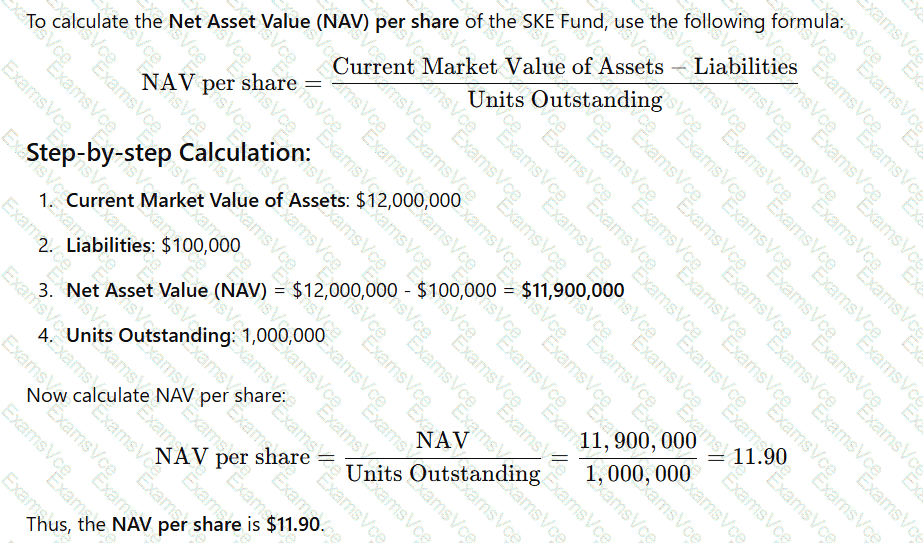923x543 pixels.
Task: Click the $12,000,000 value in step one
Action: pos(409,200)
